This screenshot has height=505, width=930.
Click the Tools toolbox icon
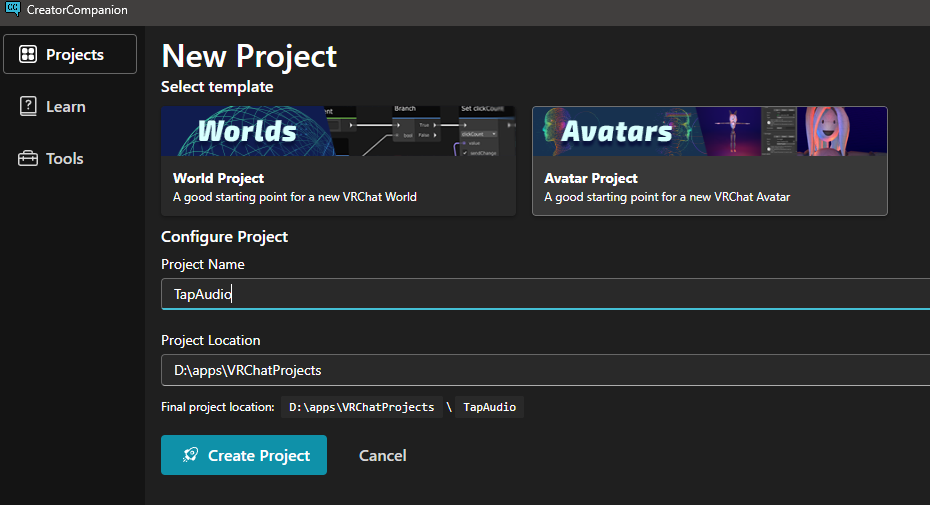click(x=28, y=158)
